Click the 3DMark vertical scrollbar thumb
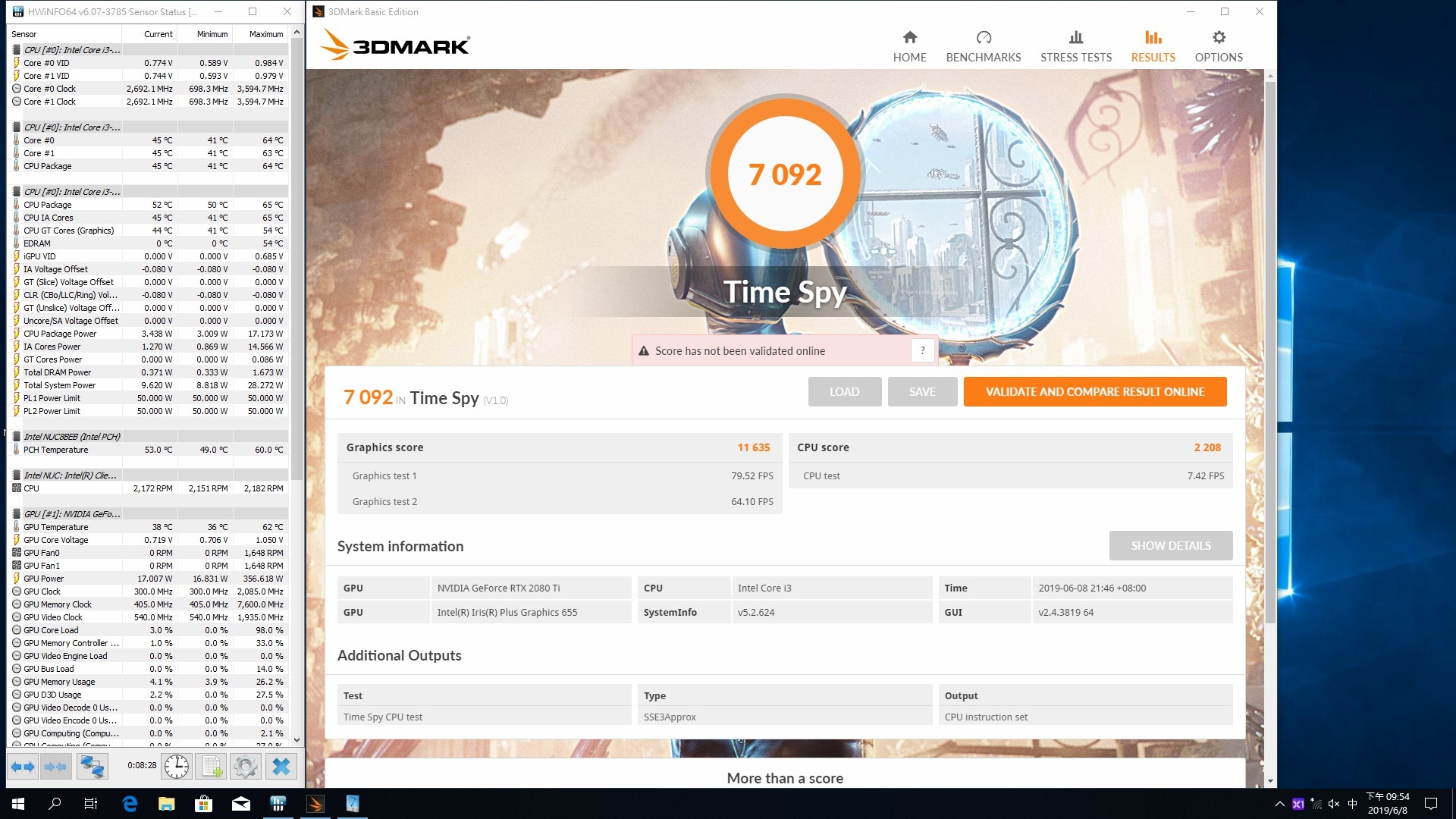 pyautogui.click(x=1270, y=353)
